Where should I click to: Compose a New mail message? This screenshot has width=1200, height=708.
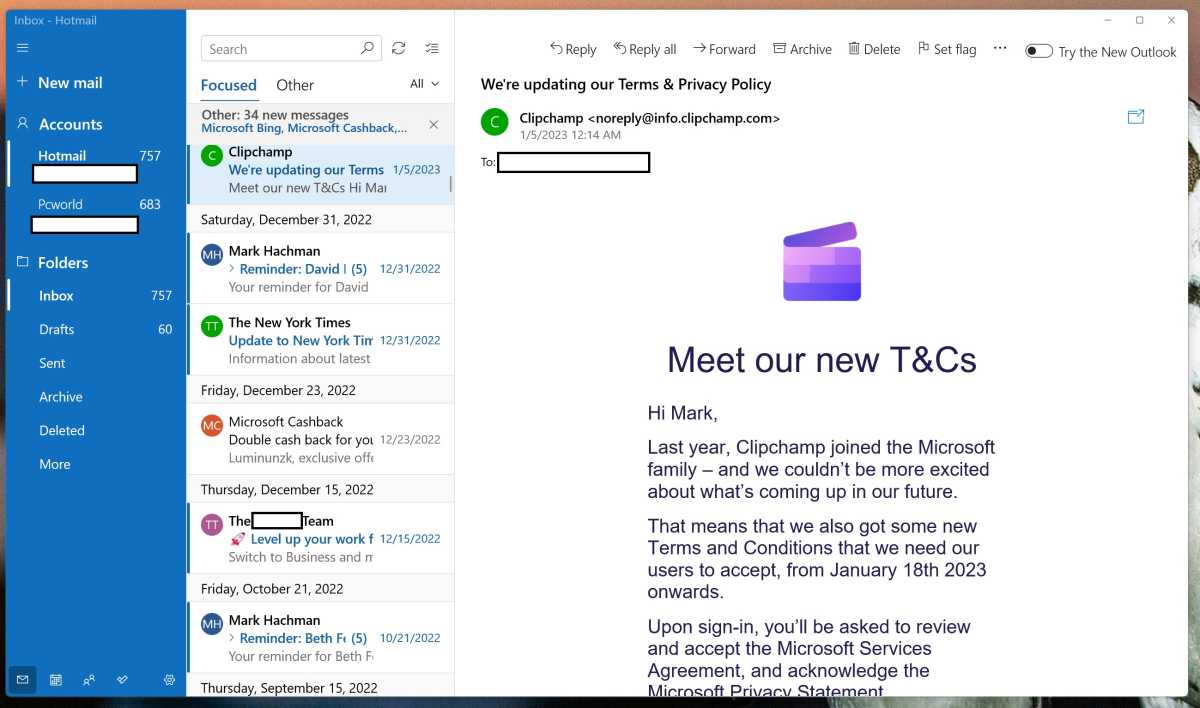click(60, 83)
